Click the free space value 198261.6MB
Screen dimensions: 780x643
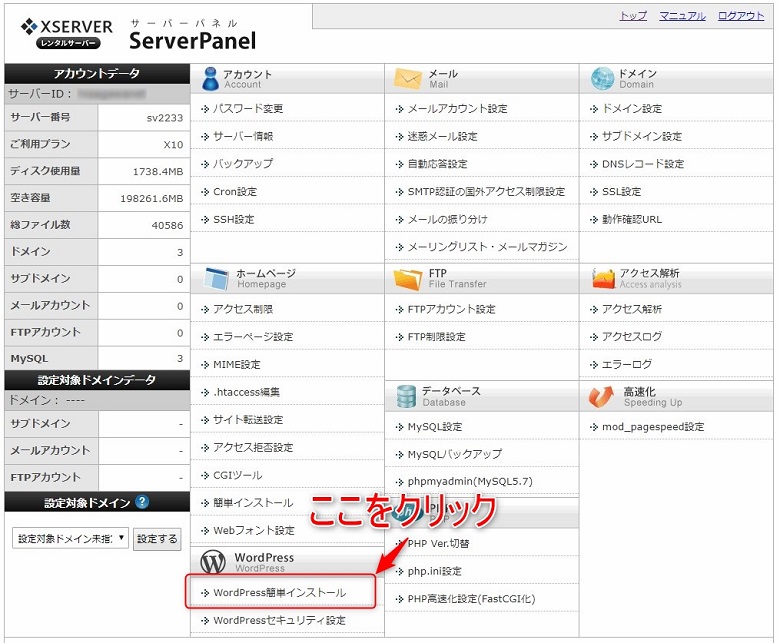tap(152, 198)
